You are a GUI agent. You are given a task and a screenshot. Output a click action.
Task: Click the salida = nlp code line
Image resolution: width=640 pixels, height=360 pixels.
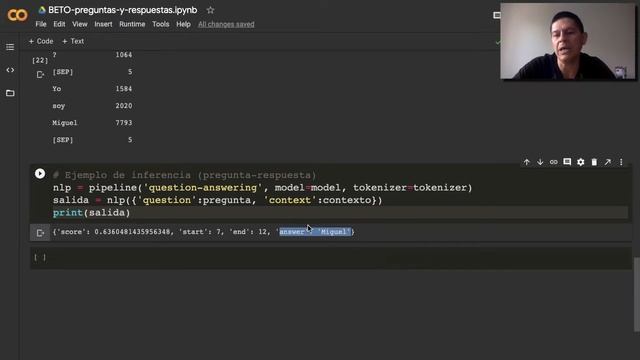tap(218, 200)
